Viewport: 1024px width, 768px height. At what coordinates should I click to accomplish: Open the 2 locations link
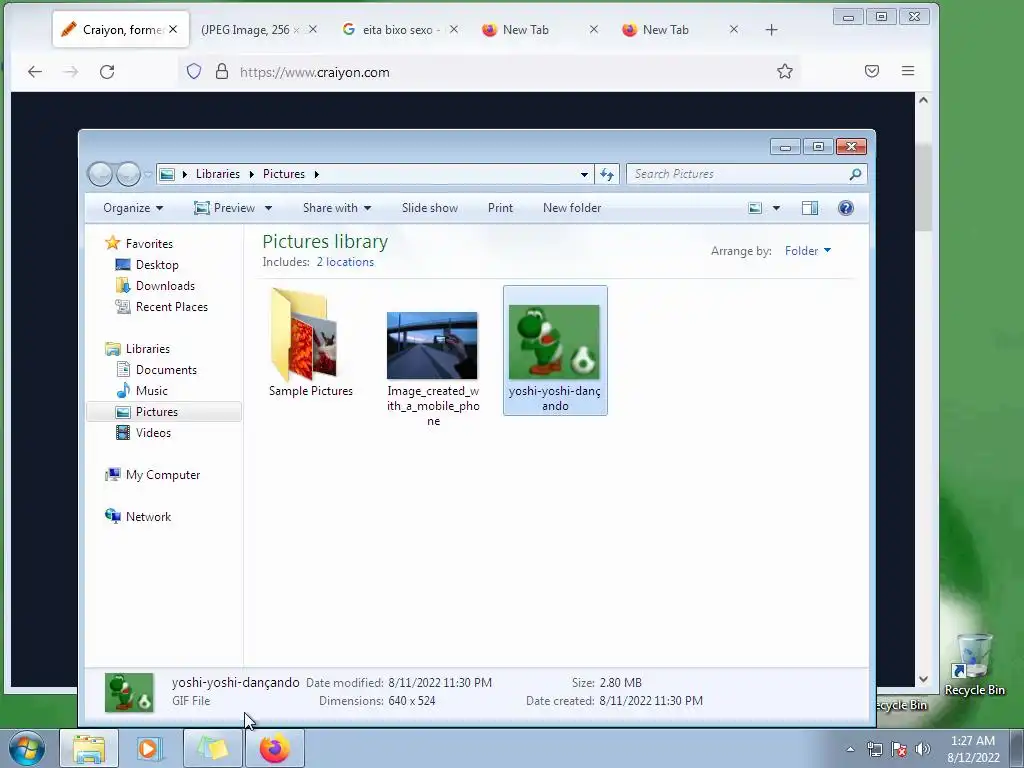pyautogui.click(x=345, y=262)
